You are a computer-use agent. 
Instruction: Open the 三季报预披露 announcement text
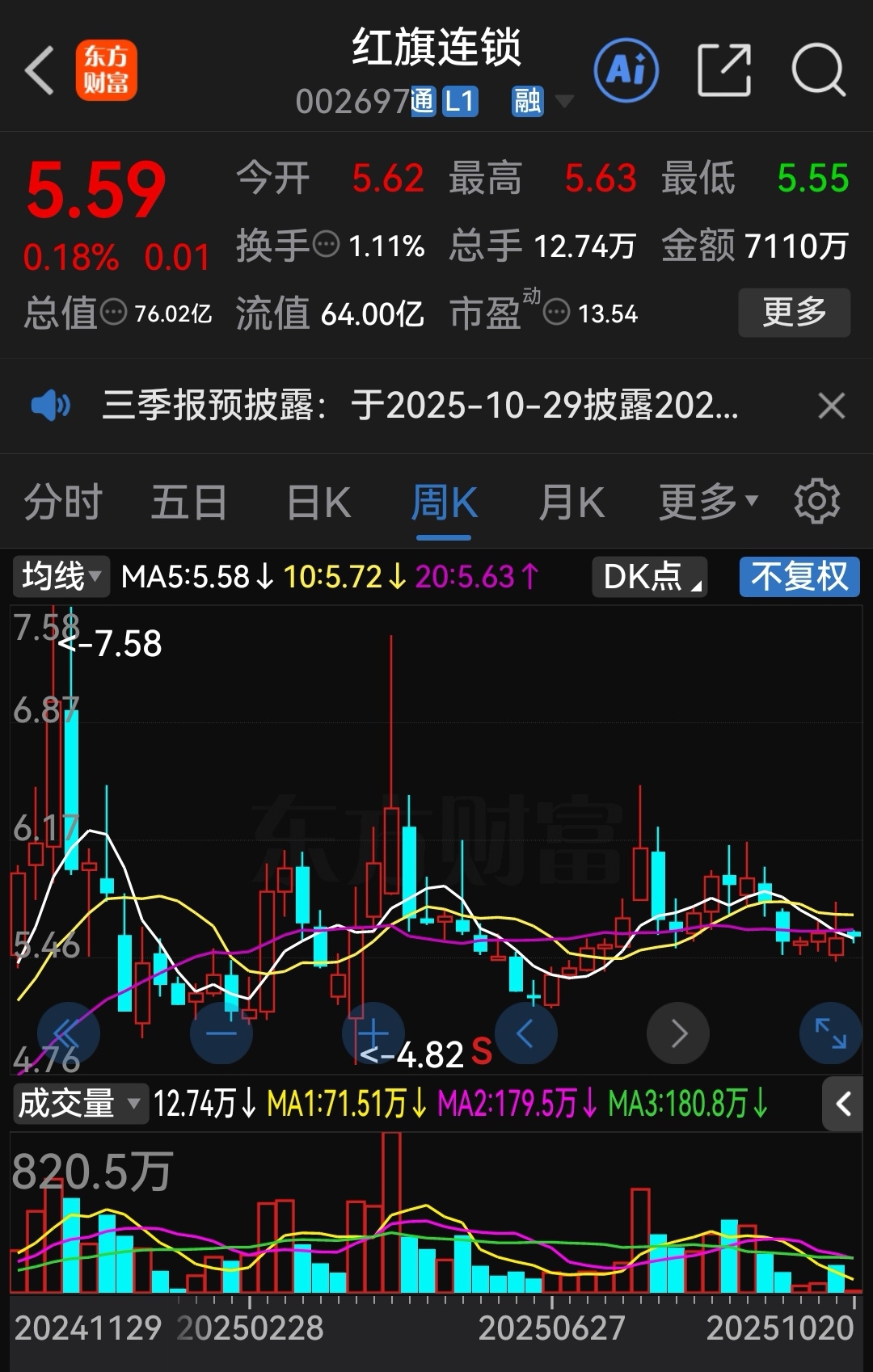coord(420,405)
